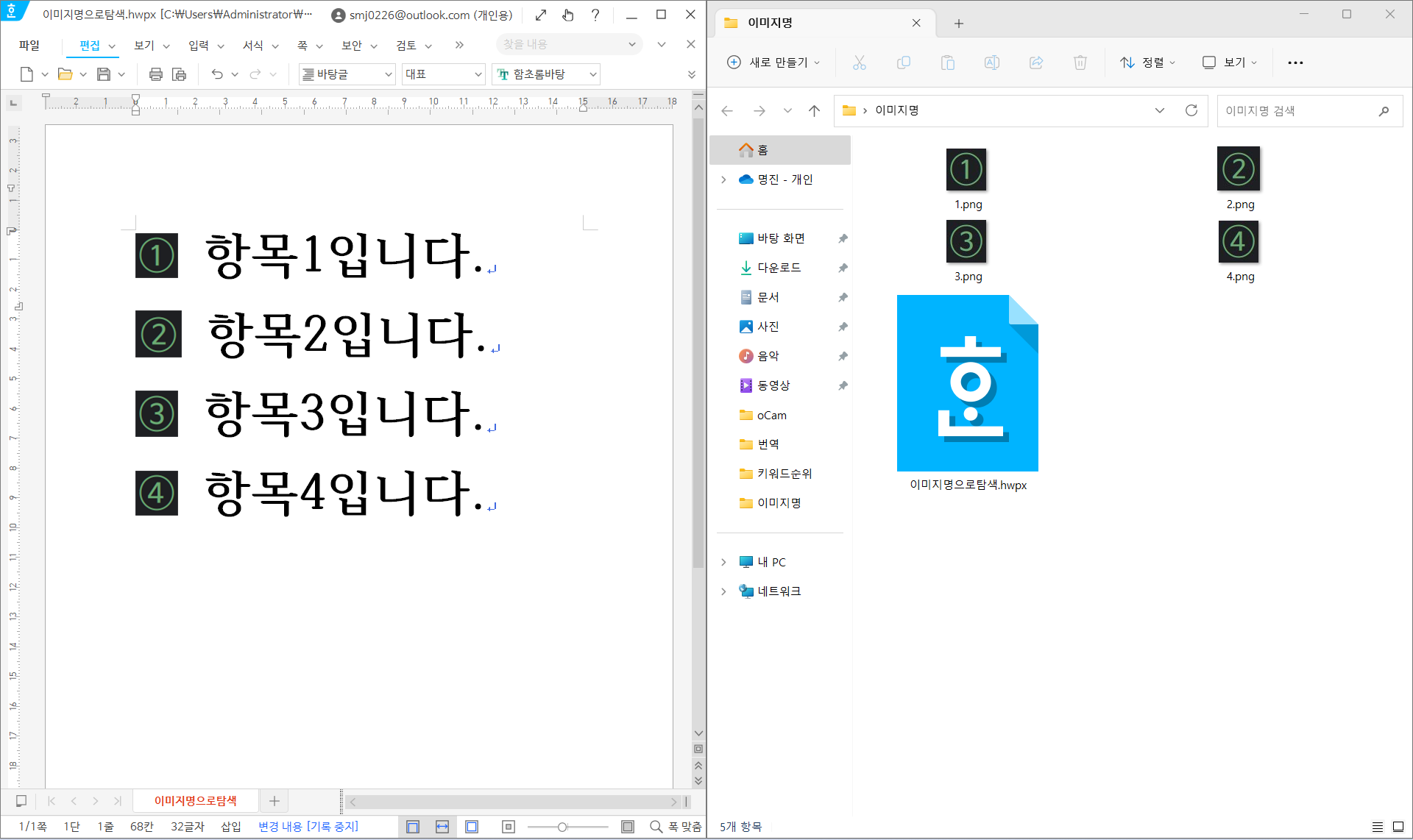Screen dimensions: 1413x840
Task: Open Print Preview icon in Hangul toolbar
Action: (179, 74)
